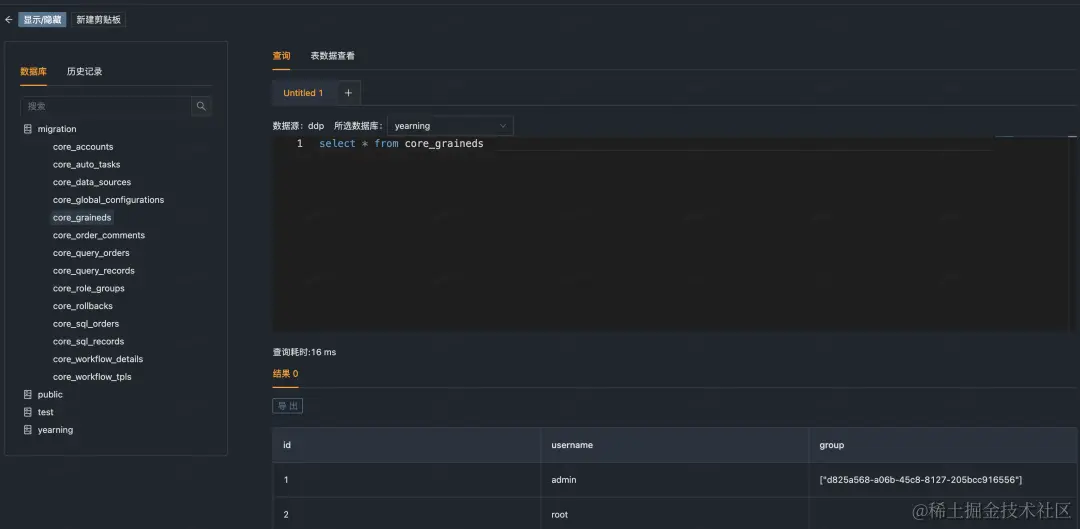
Task: Click the migration database icon
Action: [x=28, y=129]
